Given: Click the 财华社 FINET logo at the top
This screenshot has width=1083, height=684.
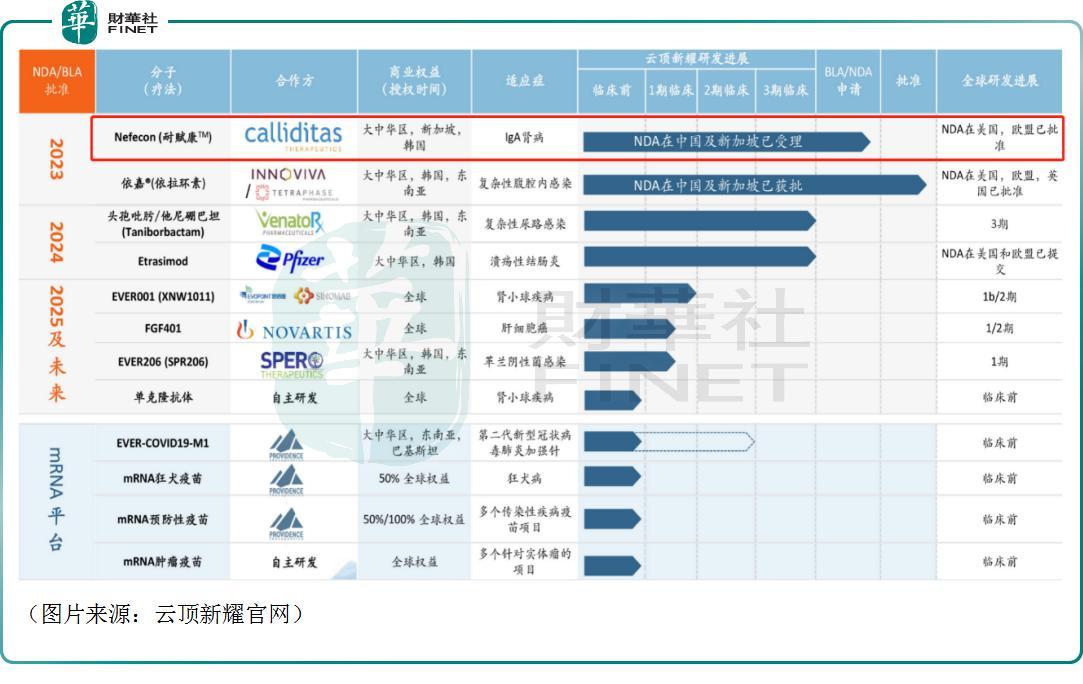Looking at the screenshot, I should [105, 23].
